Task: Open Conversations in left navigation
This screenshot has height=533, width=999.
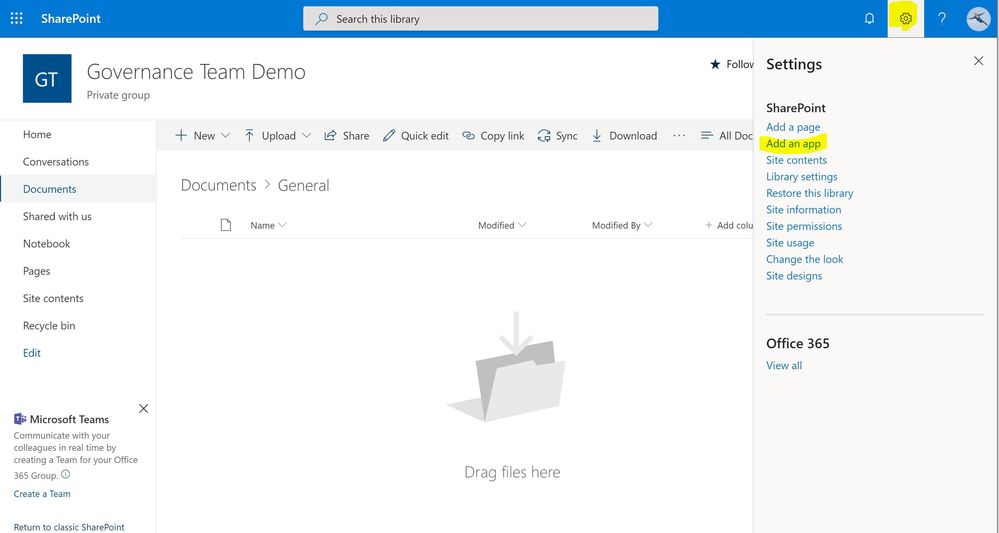Action: coord(56,162)
